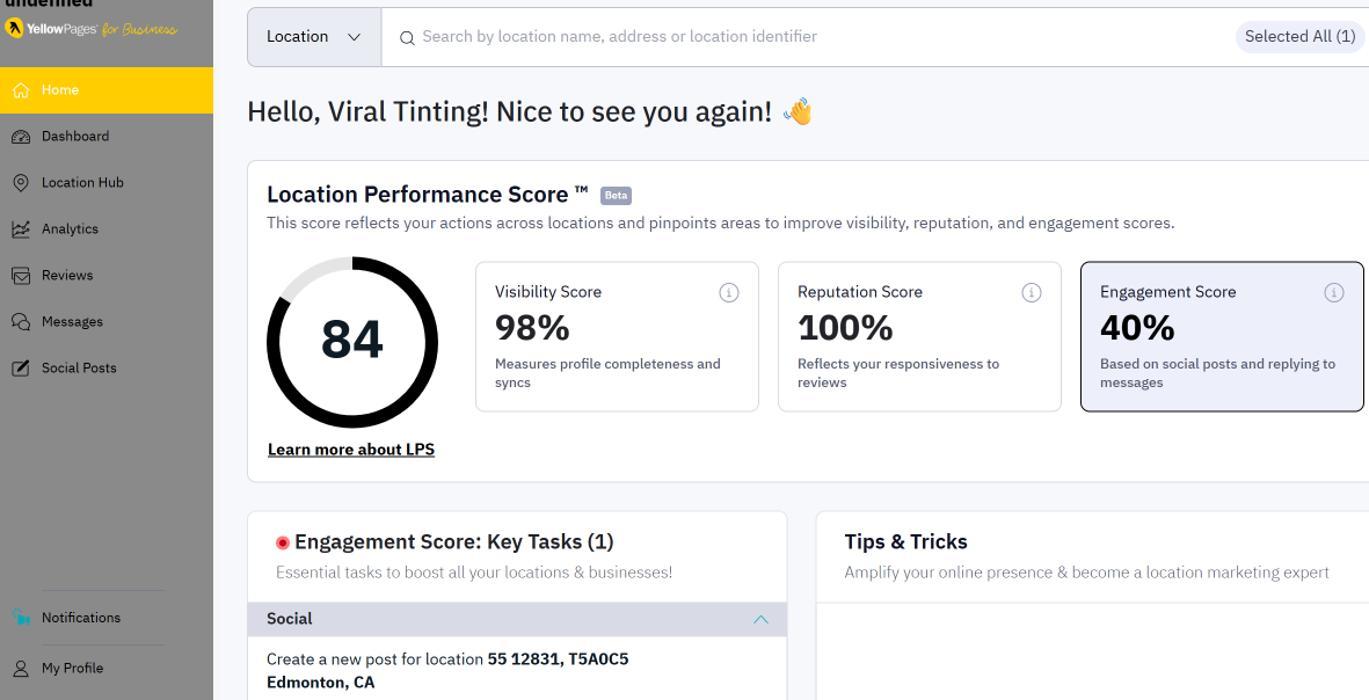Open the Messages chat bubble icon
The image size is (1369, 700).
coord(21,322)
